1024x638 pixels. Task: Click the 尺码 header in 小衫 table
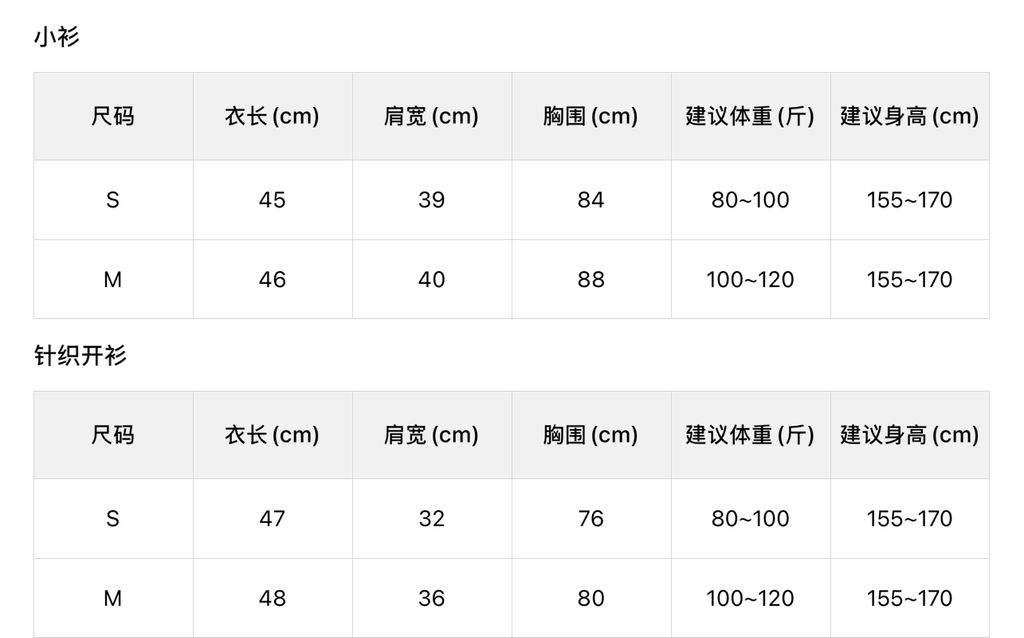tap(113, 116)
